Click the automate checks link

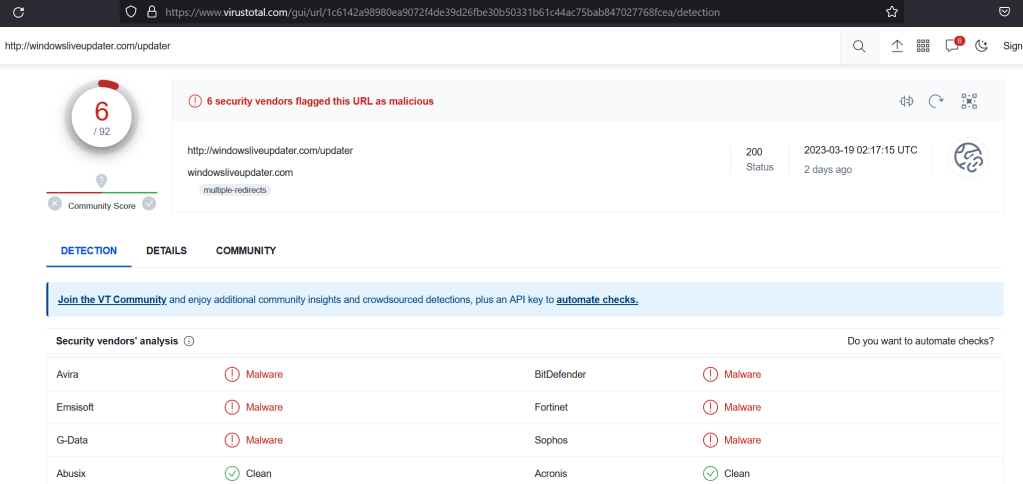597,300
